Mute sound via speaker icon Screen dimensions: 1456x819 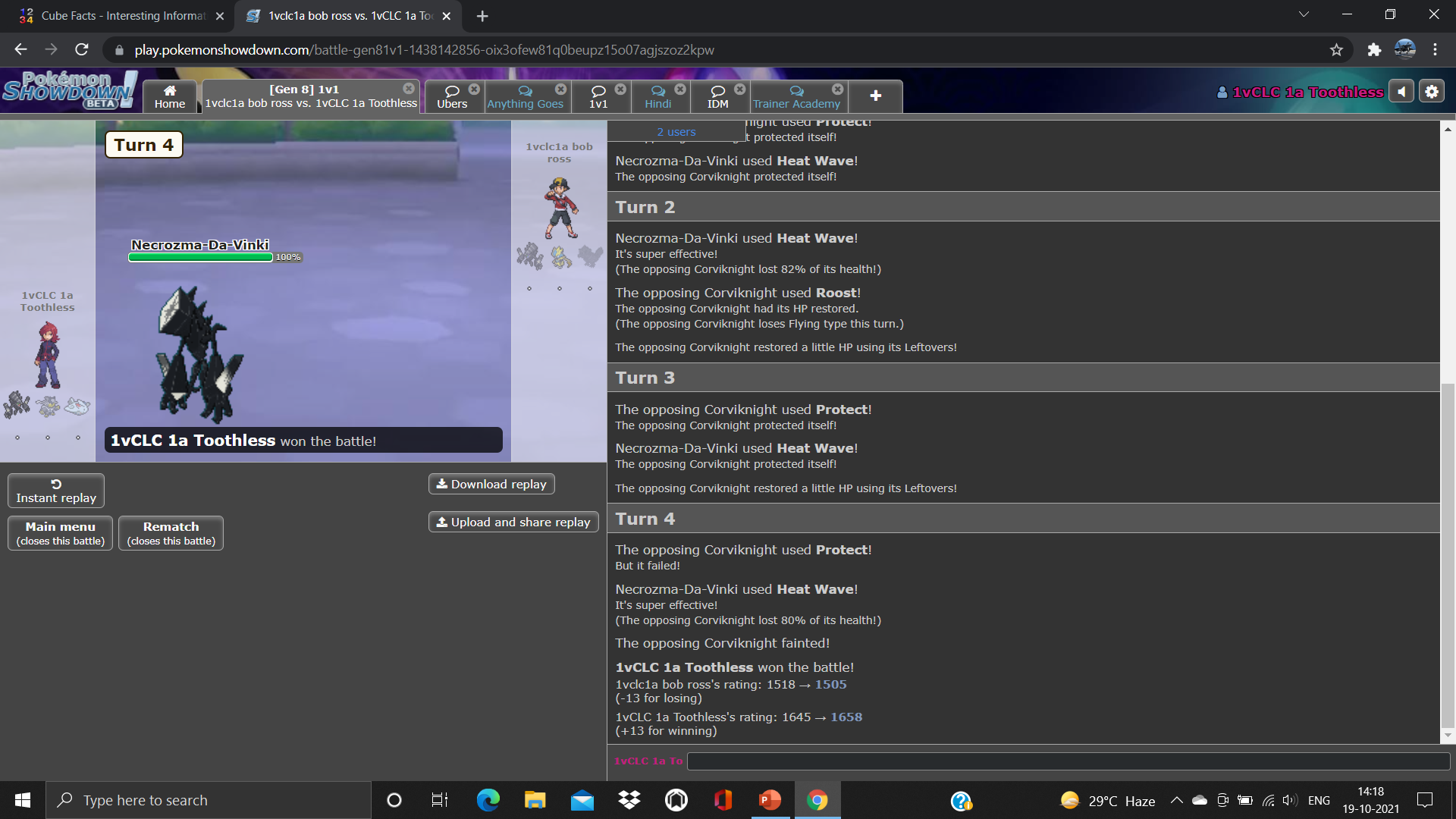(x=1401, y=92)
